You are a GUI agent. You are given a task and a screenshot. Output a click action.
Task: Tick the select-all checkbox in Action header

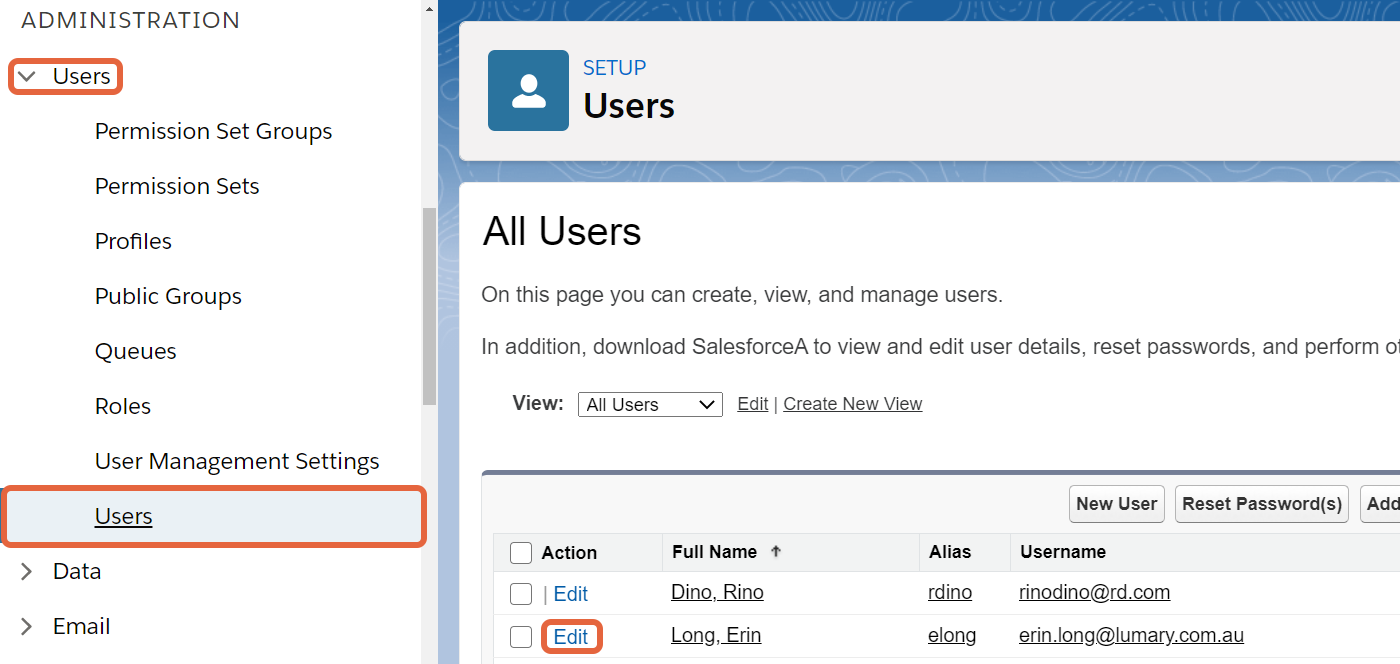pos(521,553)
